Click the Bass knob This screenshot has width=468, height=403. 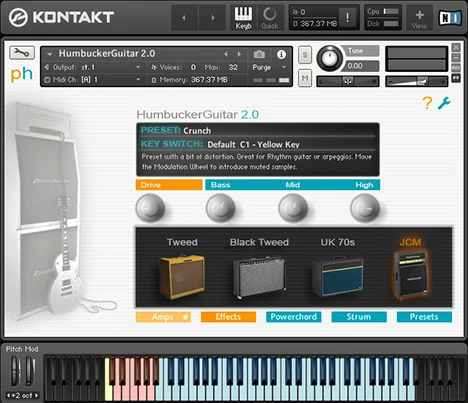click(x=220, y=208)
